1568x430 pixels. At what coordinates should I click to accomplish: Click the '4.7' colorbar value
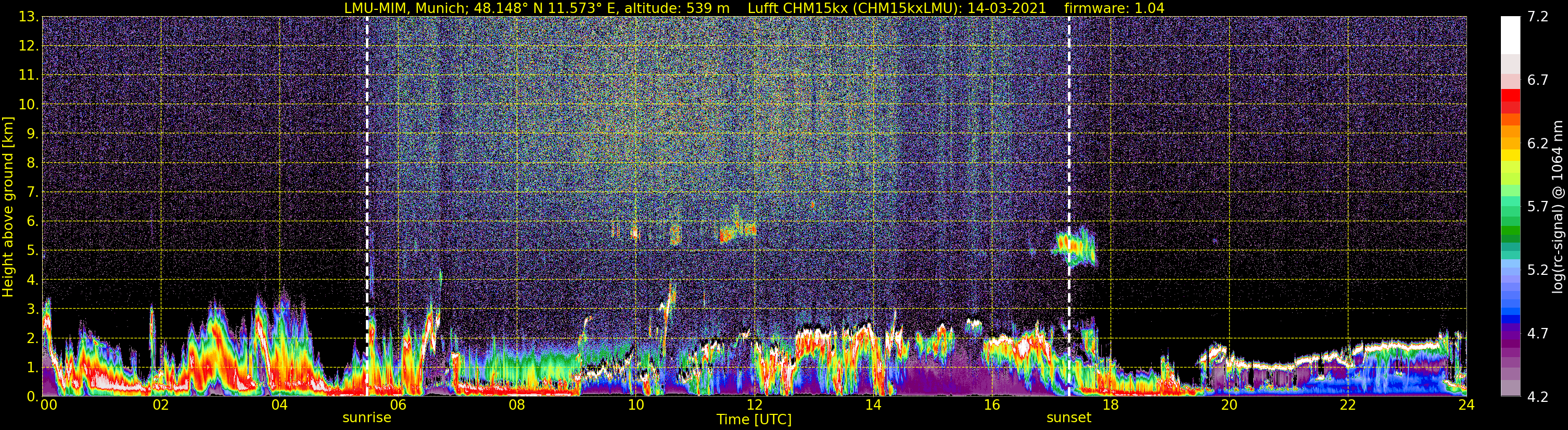point(1538,333)
